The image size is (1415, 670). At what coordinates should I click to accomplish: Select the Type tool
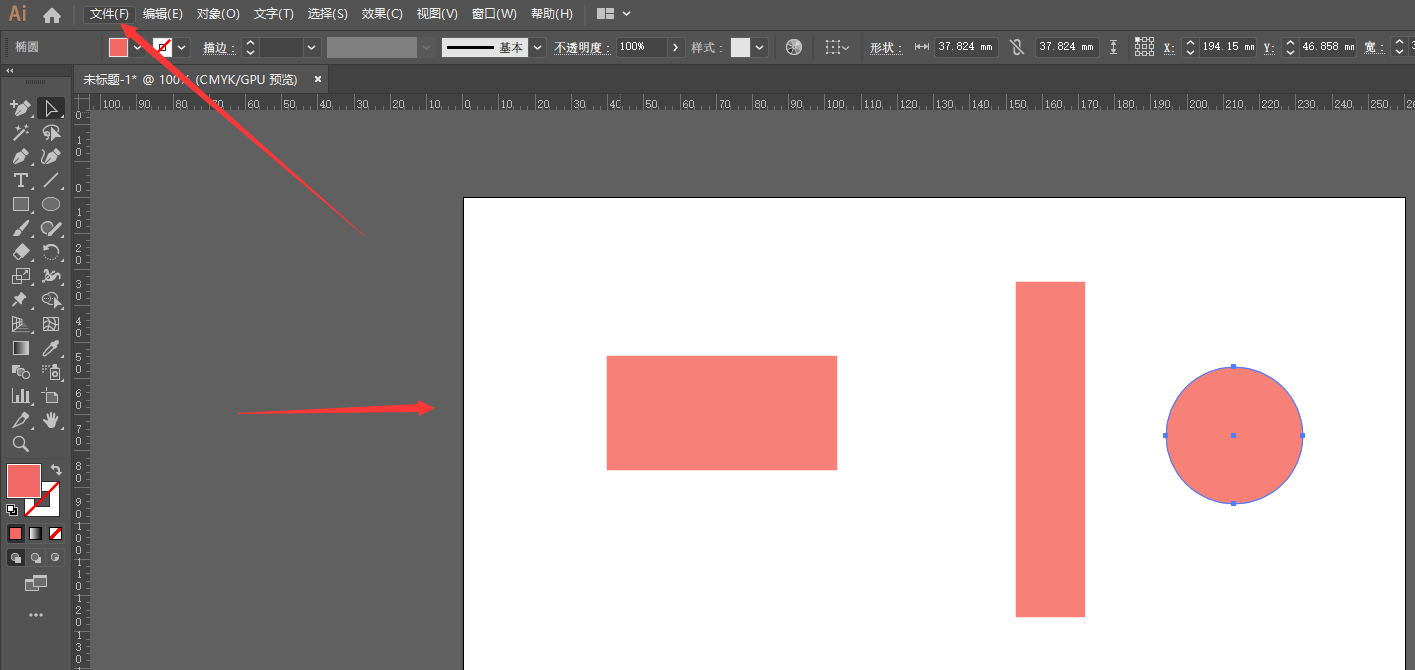tap(20, 180)
